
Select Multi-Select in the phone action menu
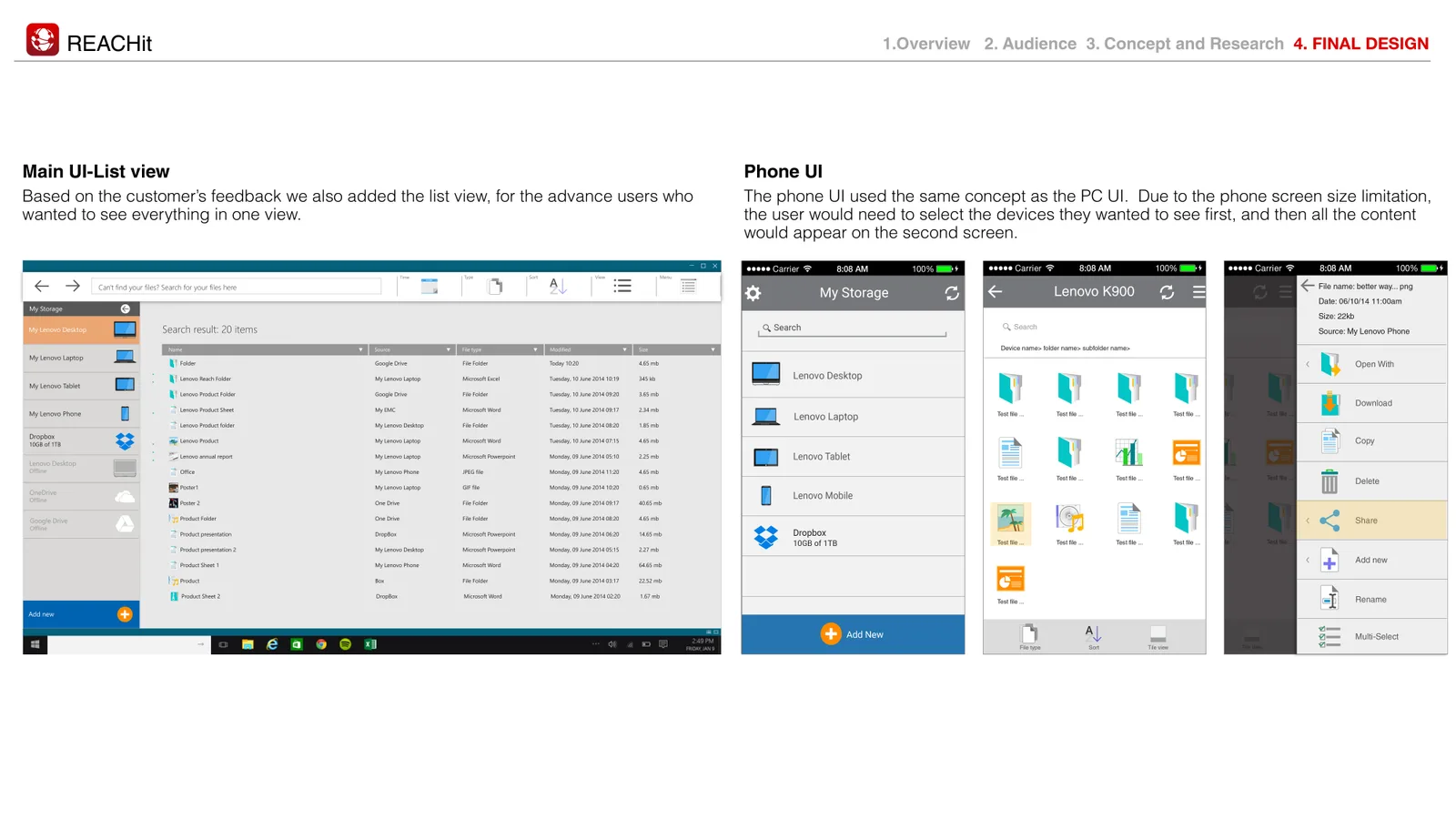pyautogui.click(x=1371, y=637)
